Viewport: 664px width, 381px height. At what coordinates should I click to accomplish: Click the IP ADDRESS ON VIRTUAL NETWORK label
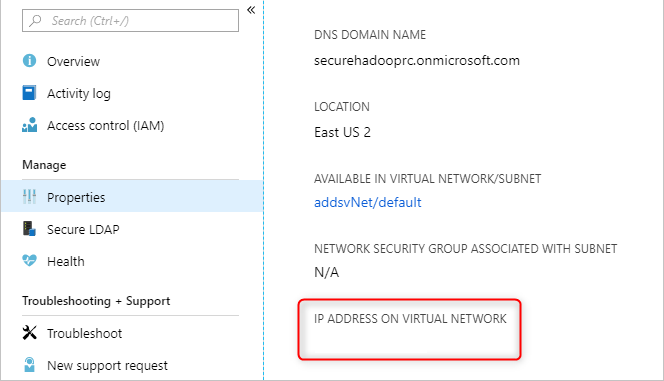[410, 318]
